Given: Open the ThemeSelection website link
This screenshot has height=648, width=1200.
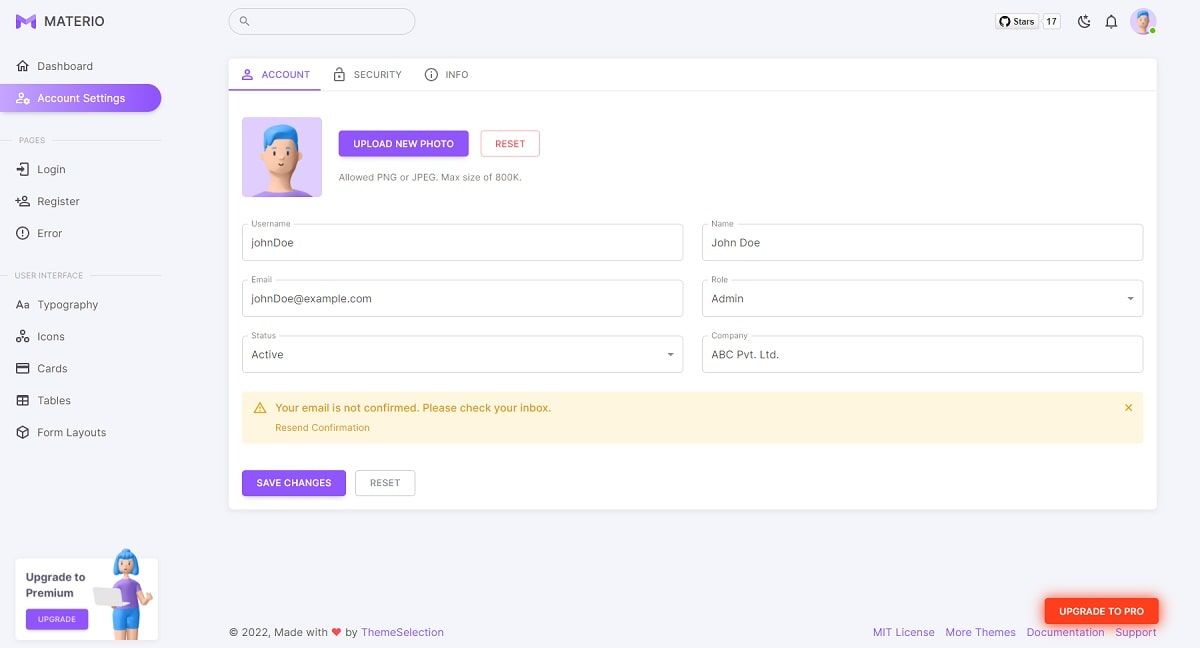Looking at the screenshot, I should coord(402,632).
